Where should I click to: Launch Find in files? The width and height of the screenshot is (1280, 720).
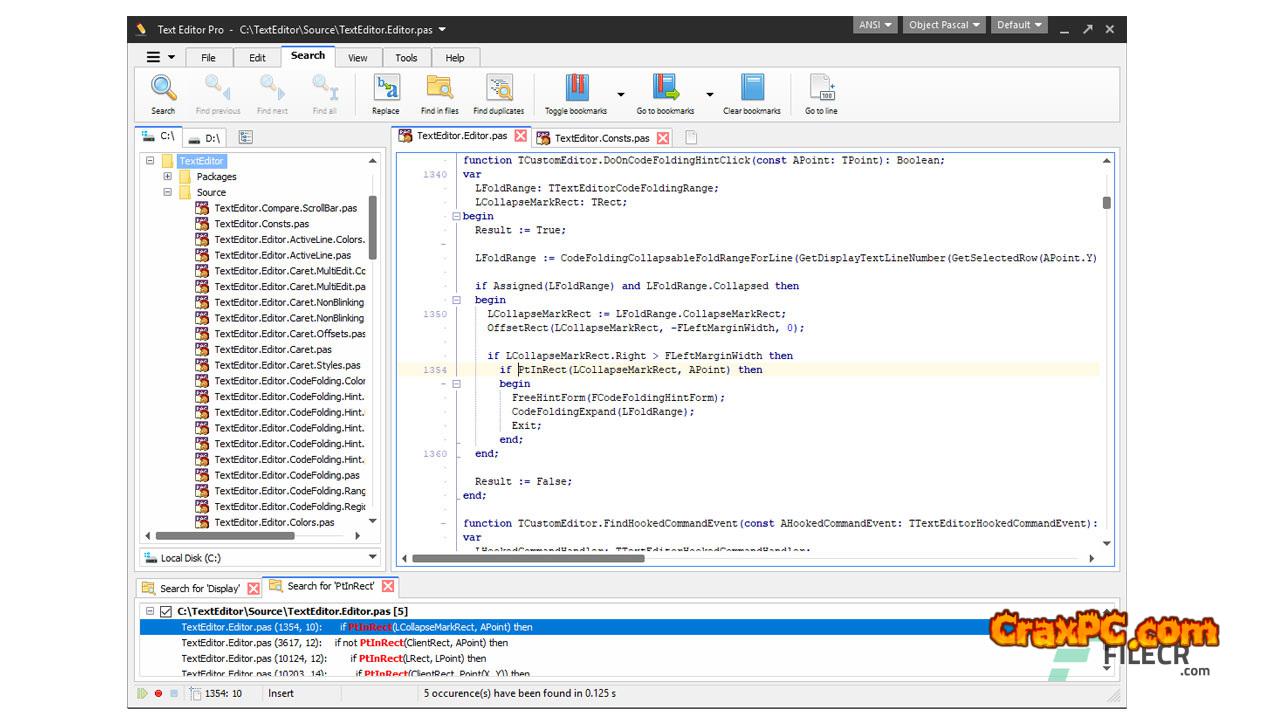pyautogui.click(x=439, y=88)
